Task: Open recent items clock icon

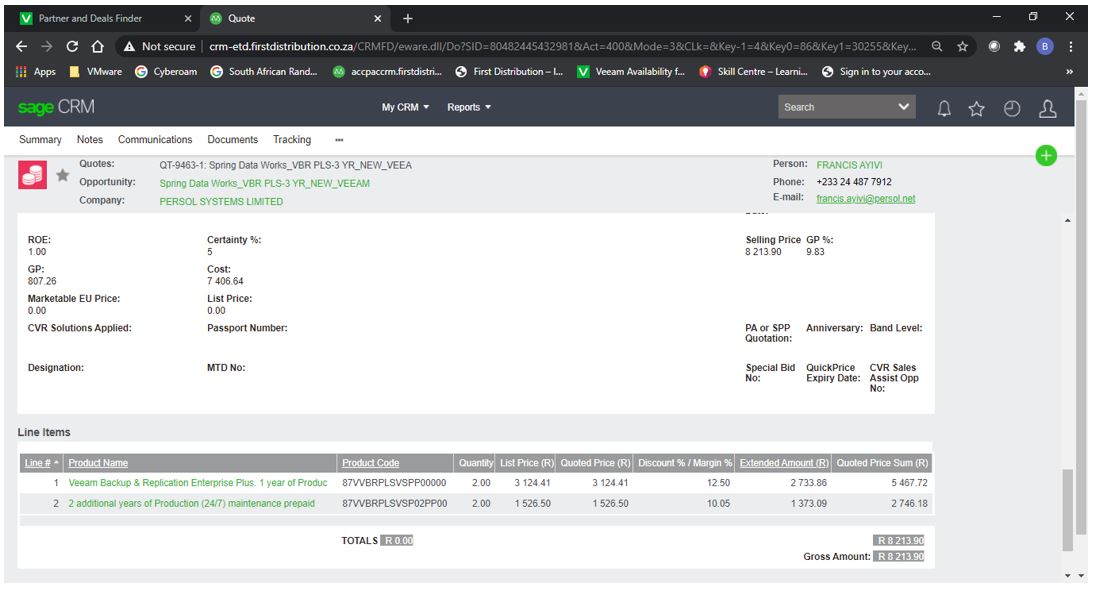Action: pyautogui.click(x=1012, y=109)
